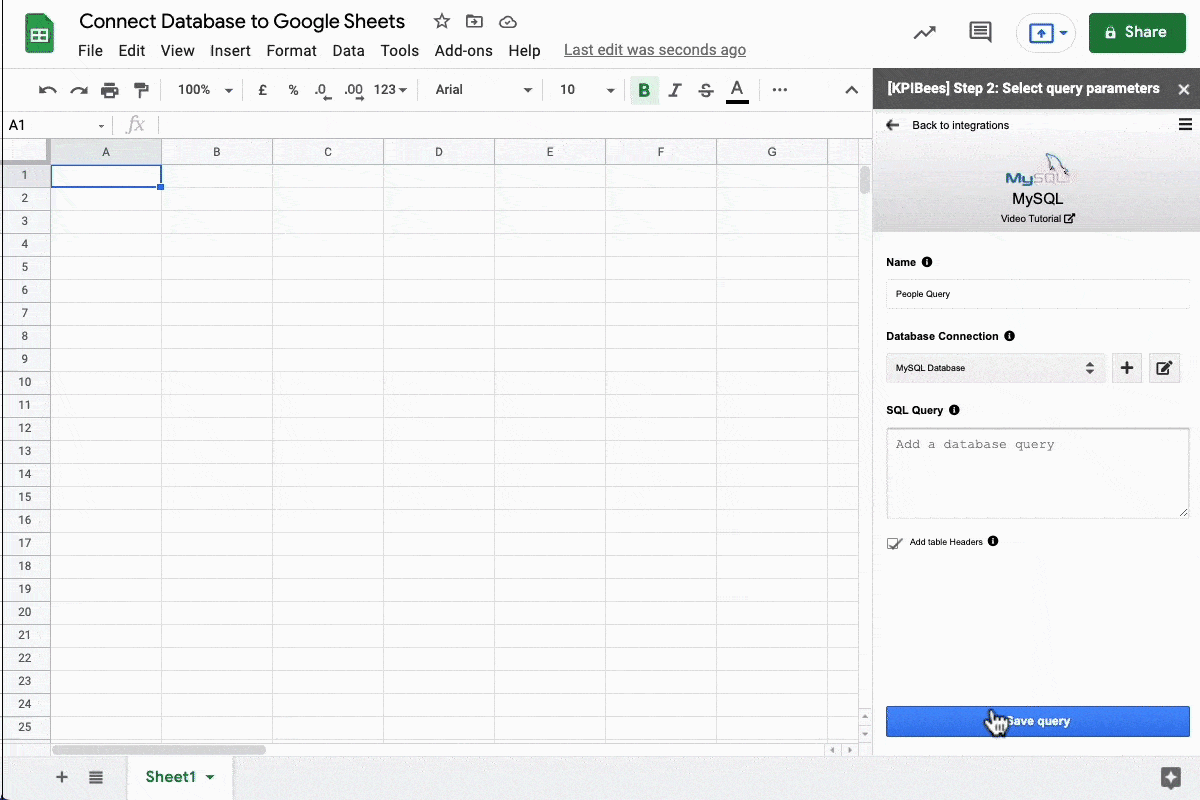Viewport: 1200px width, 800px height.
Task: Open the text color picker
Action: pyautogui.click(x=737, y=90)
